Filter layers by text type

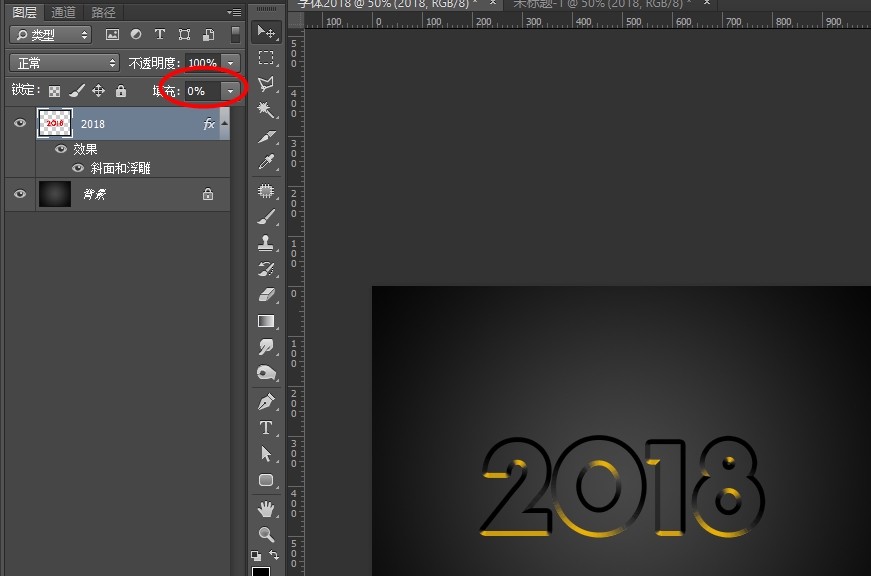[x=160, y=34]
